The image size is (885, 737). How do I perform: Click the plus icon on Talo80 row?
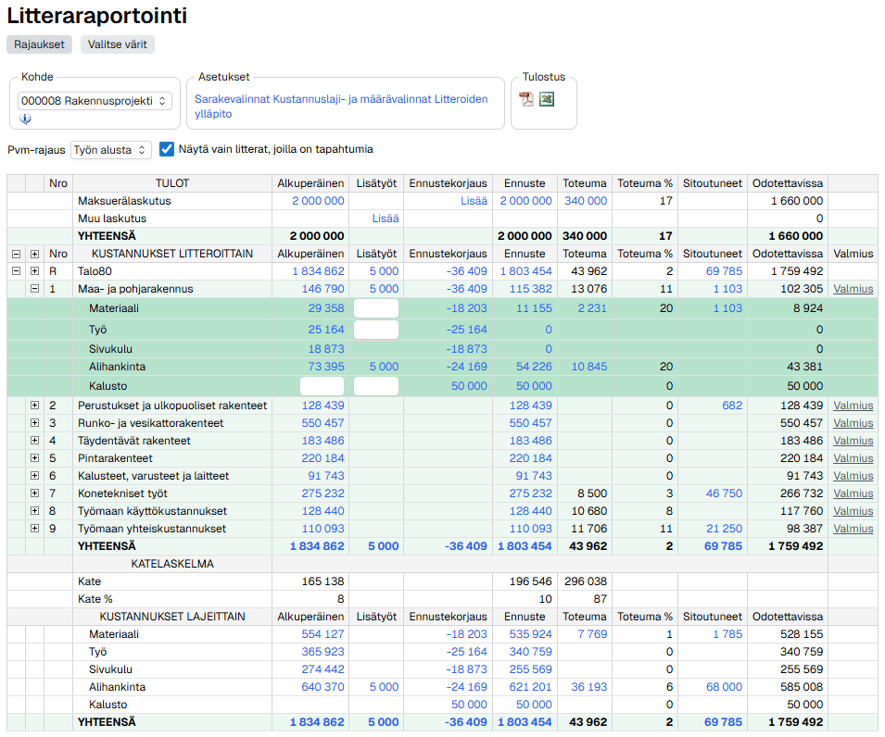coord(35,271)
